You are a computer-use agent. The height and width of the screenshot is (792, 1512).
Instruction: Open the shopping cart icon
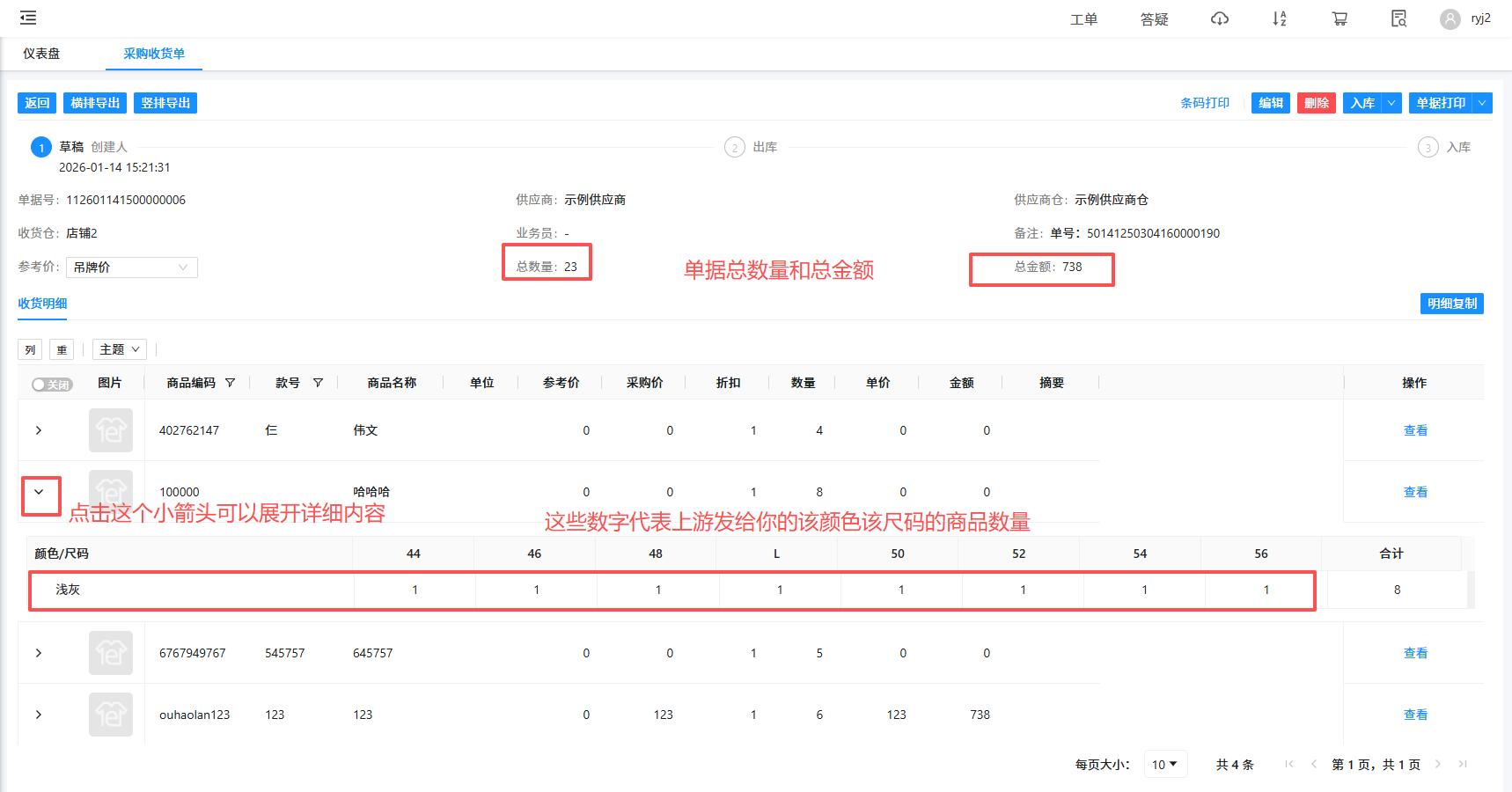1340,18
